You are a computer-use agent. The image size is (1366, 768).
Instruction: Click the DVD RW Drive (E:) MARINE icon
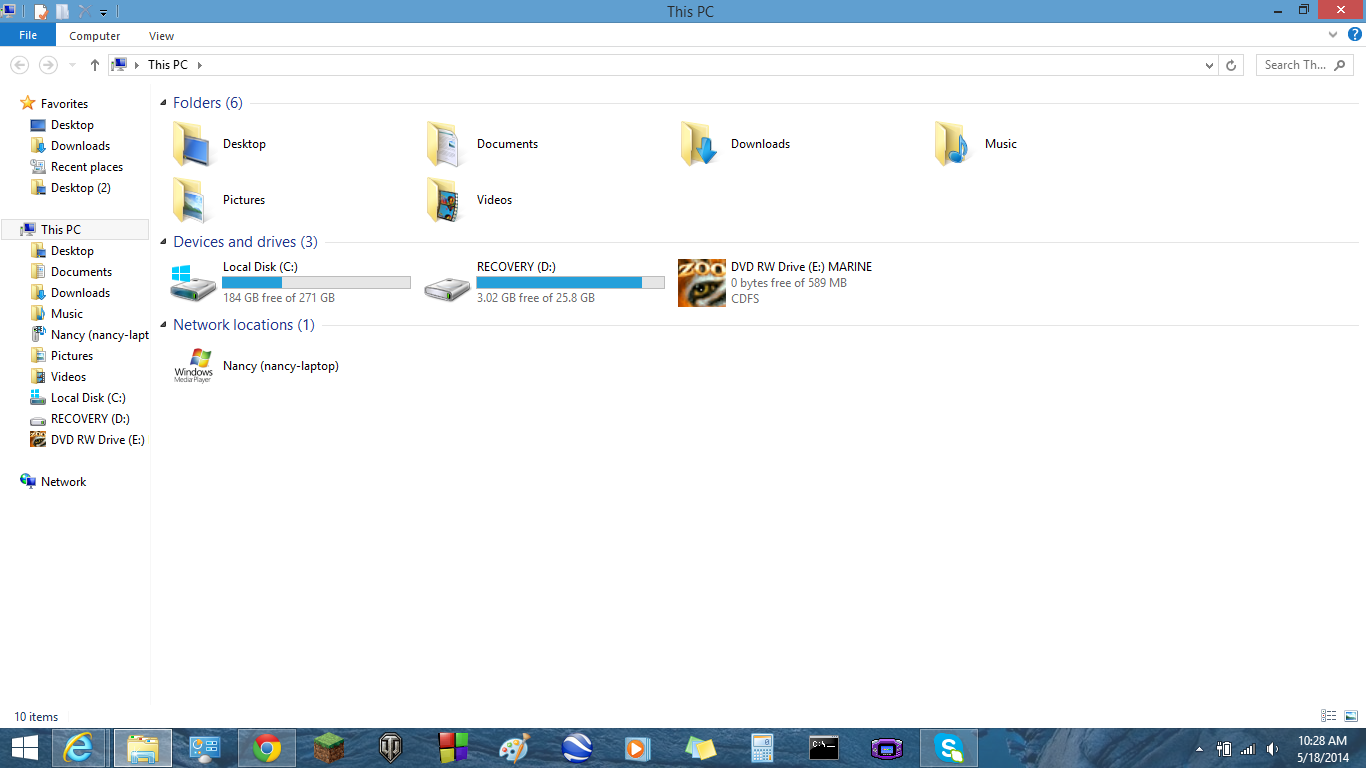[x=701, y=283]
